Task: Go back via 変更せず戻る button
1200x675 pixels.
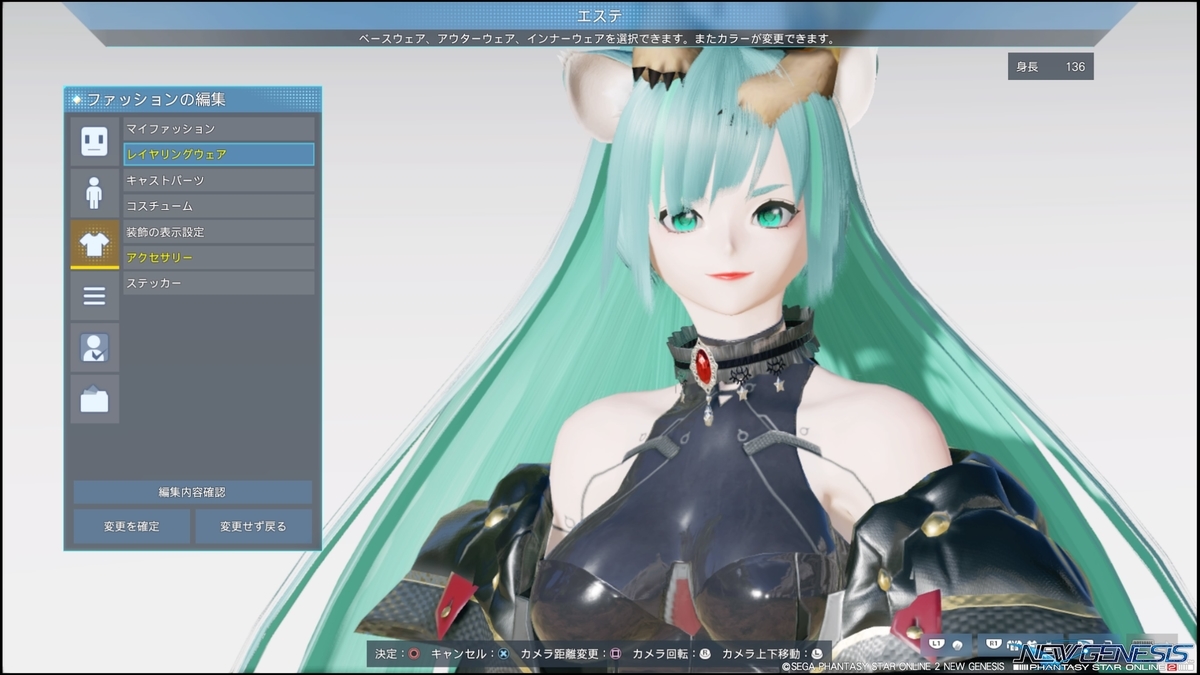Action: pyautogui.click(x=253, y=526)
